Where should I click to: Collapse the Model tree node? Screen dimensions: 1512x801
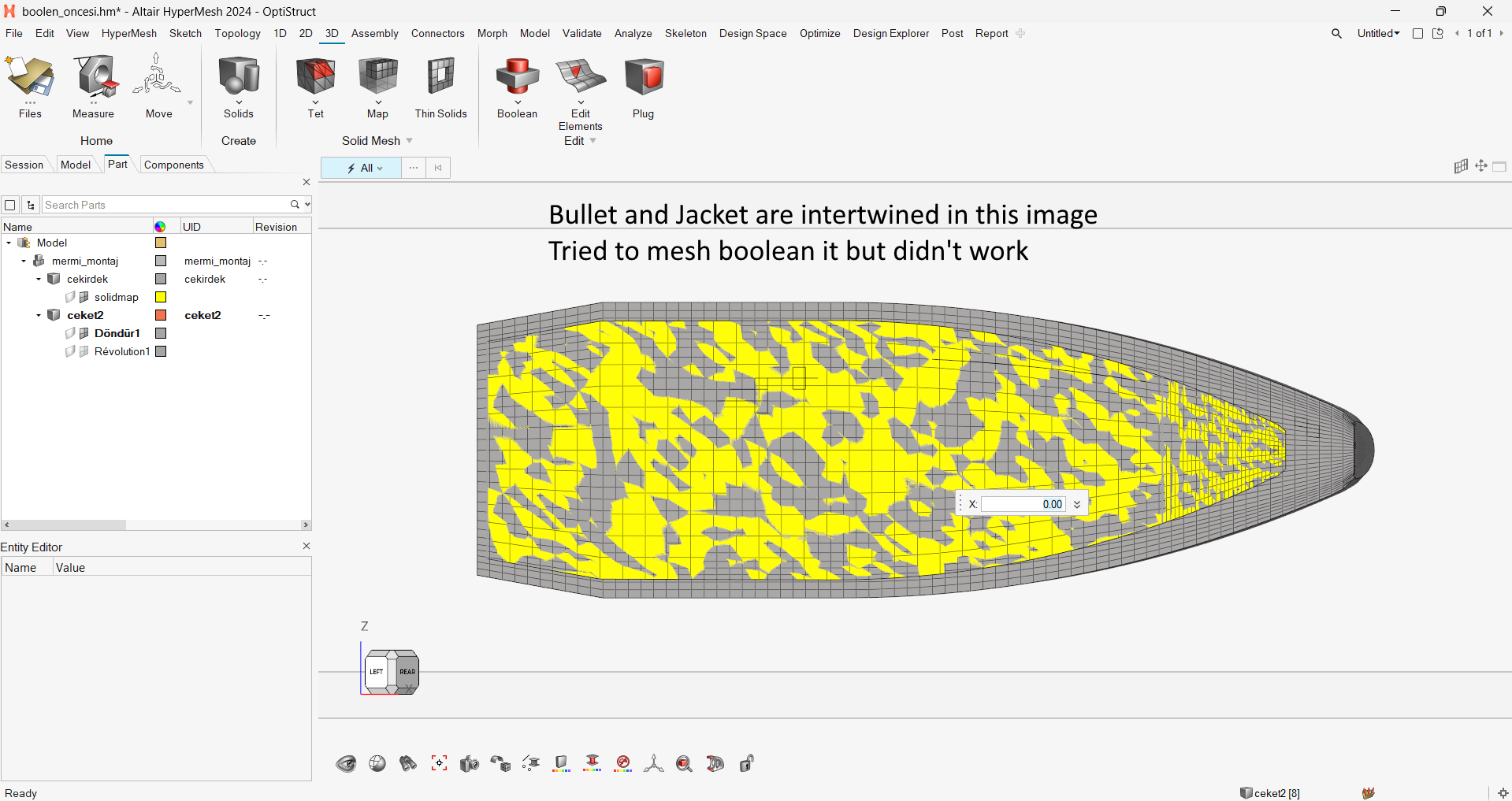pyautogui.click(x=9, y=243)
